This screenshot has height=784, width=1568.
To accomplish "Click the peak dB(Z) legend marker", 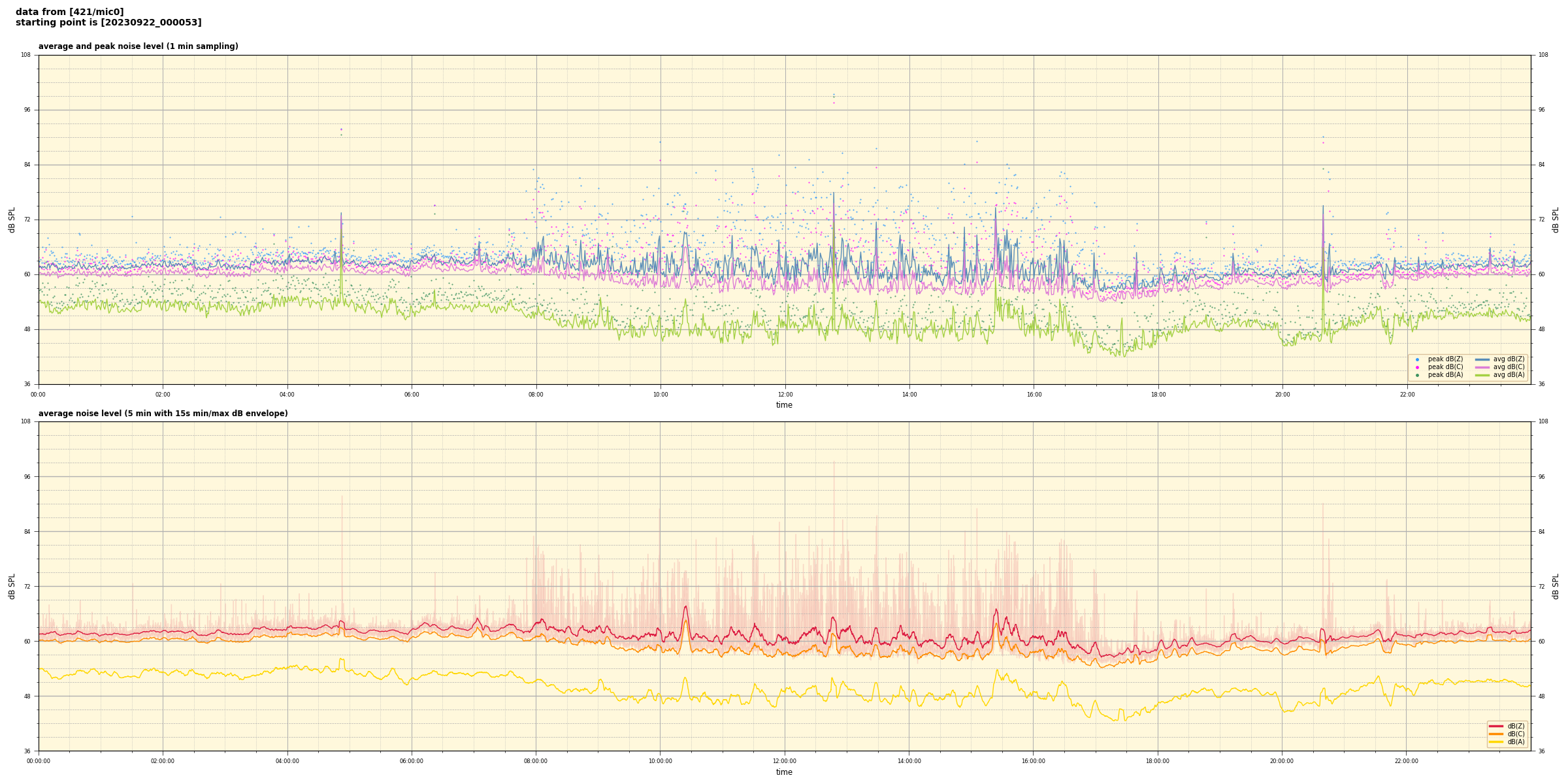I will [1417, 359].
